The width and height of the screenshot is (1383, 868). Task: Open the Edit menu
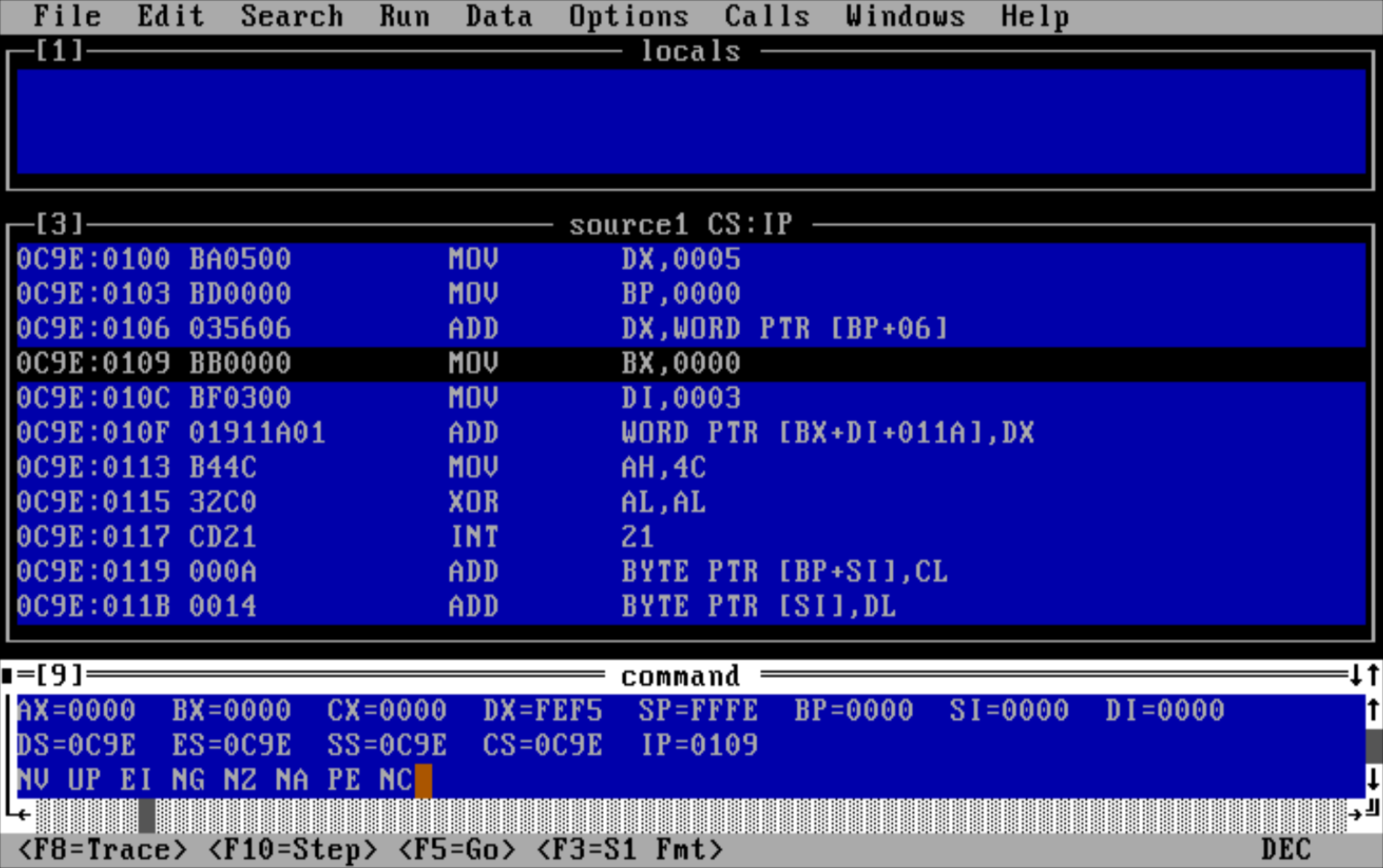point(171,16)
